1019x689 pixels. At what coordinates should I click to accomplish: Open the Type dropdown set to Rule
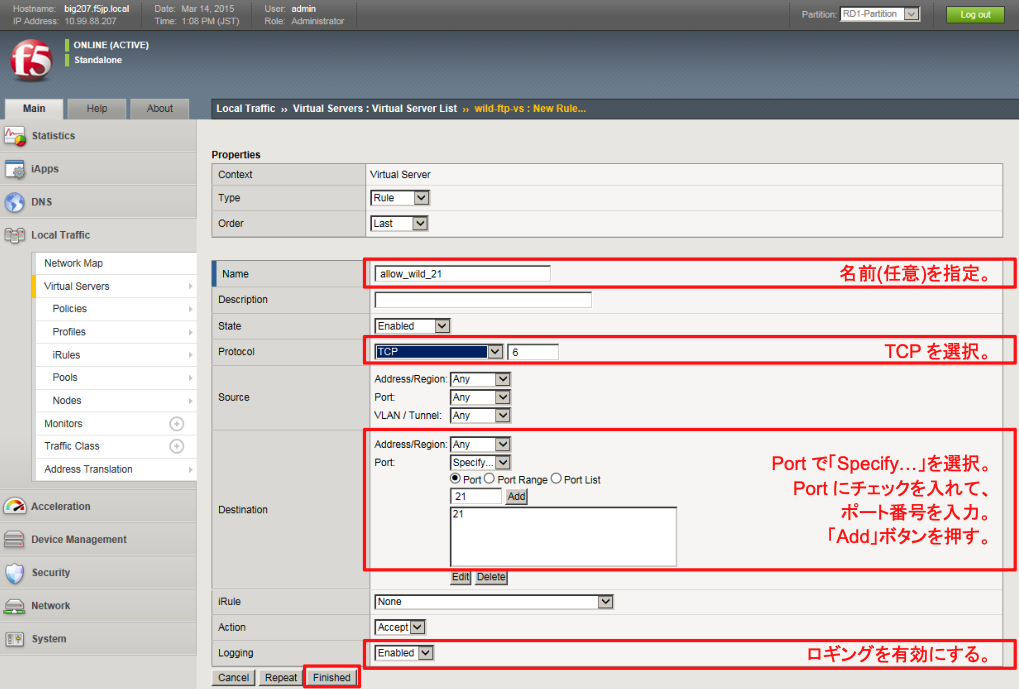400,198
